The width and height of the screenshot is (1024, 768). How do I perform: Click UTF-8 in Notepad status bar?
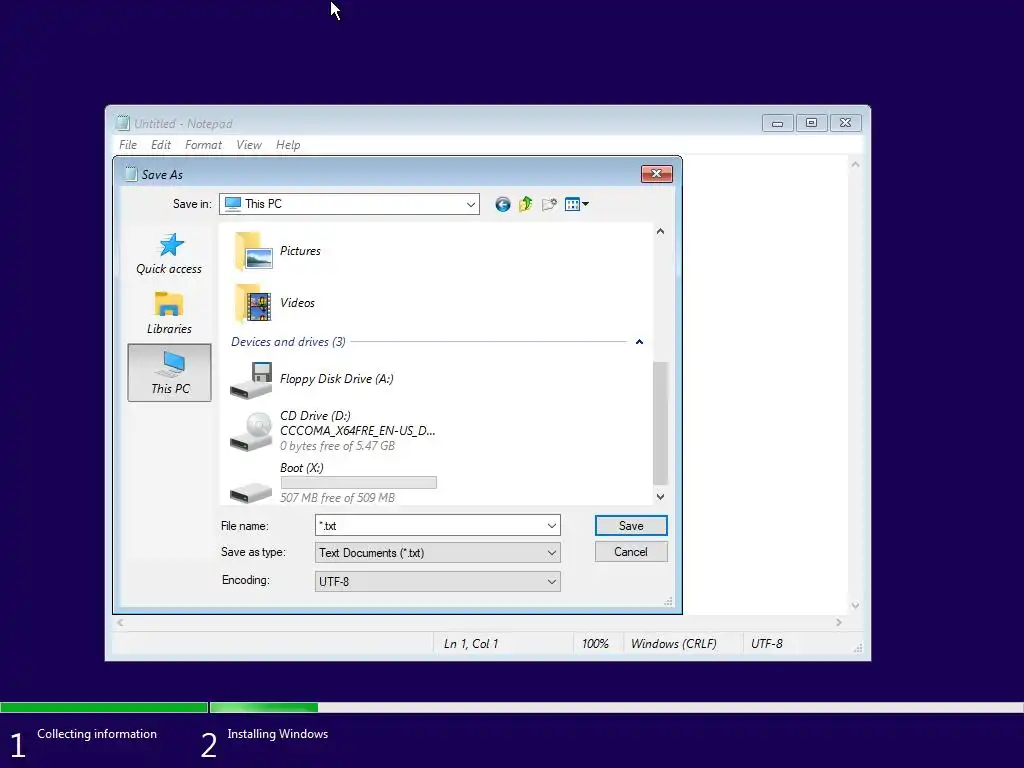point(767,644)
